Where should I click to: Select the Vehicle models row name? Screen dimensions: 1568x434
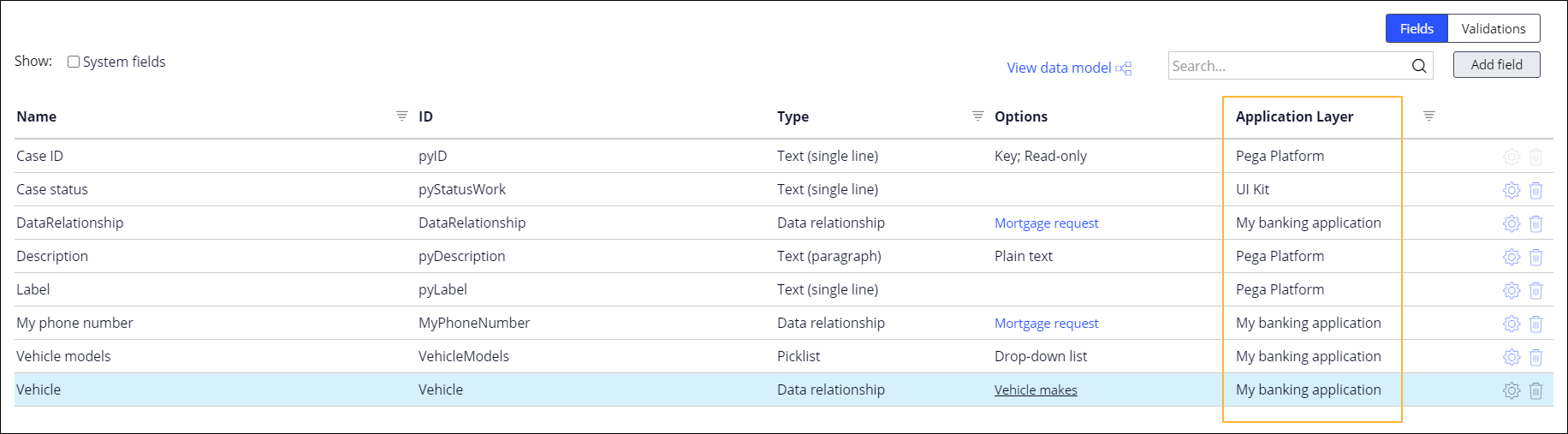click(63, 356)
